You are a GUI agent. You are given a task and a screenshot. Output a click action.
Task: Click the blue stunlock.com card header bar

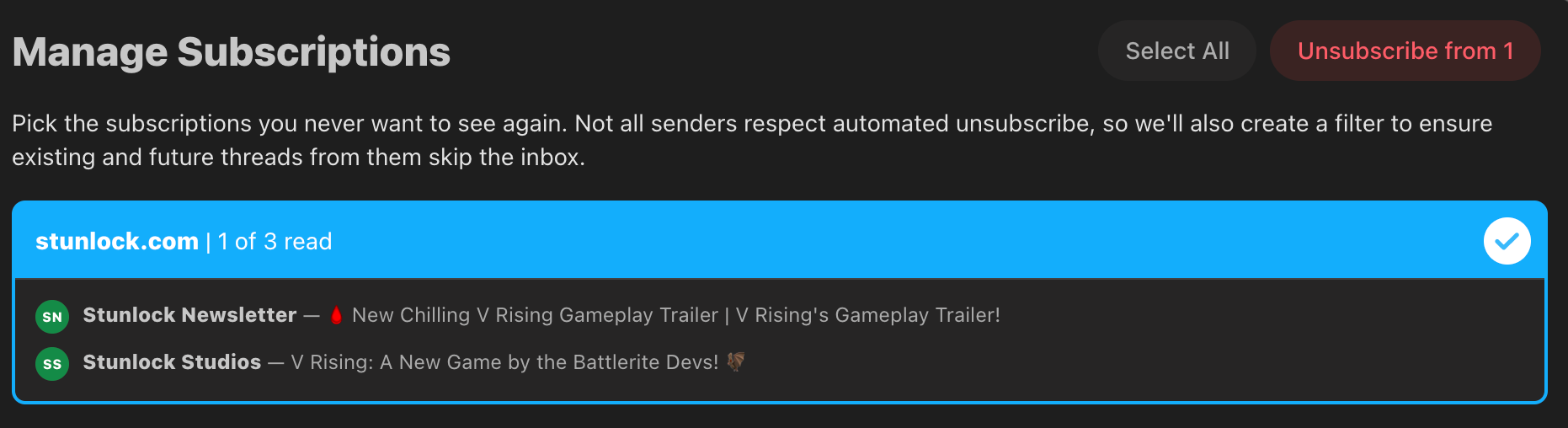point(780,239)
